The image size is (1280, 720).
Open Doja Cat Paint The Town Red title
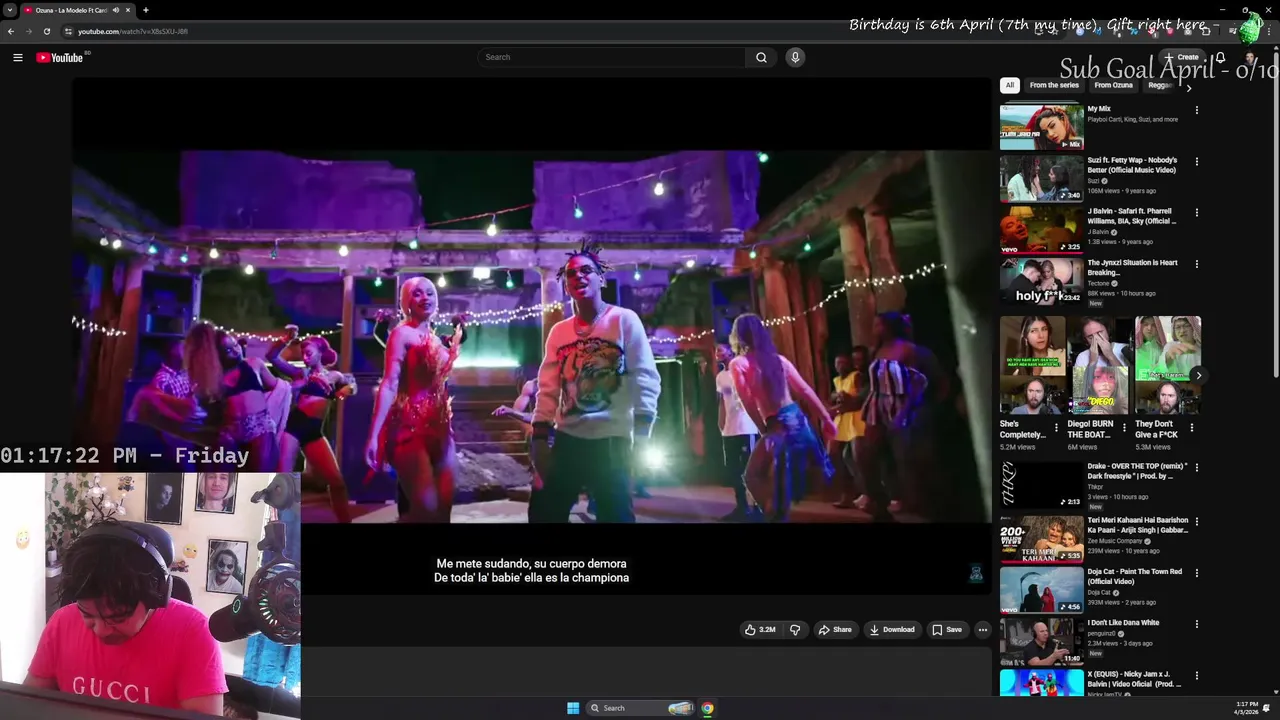[1134, 576]
